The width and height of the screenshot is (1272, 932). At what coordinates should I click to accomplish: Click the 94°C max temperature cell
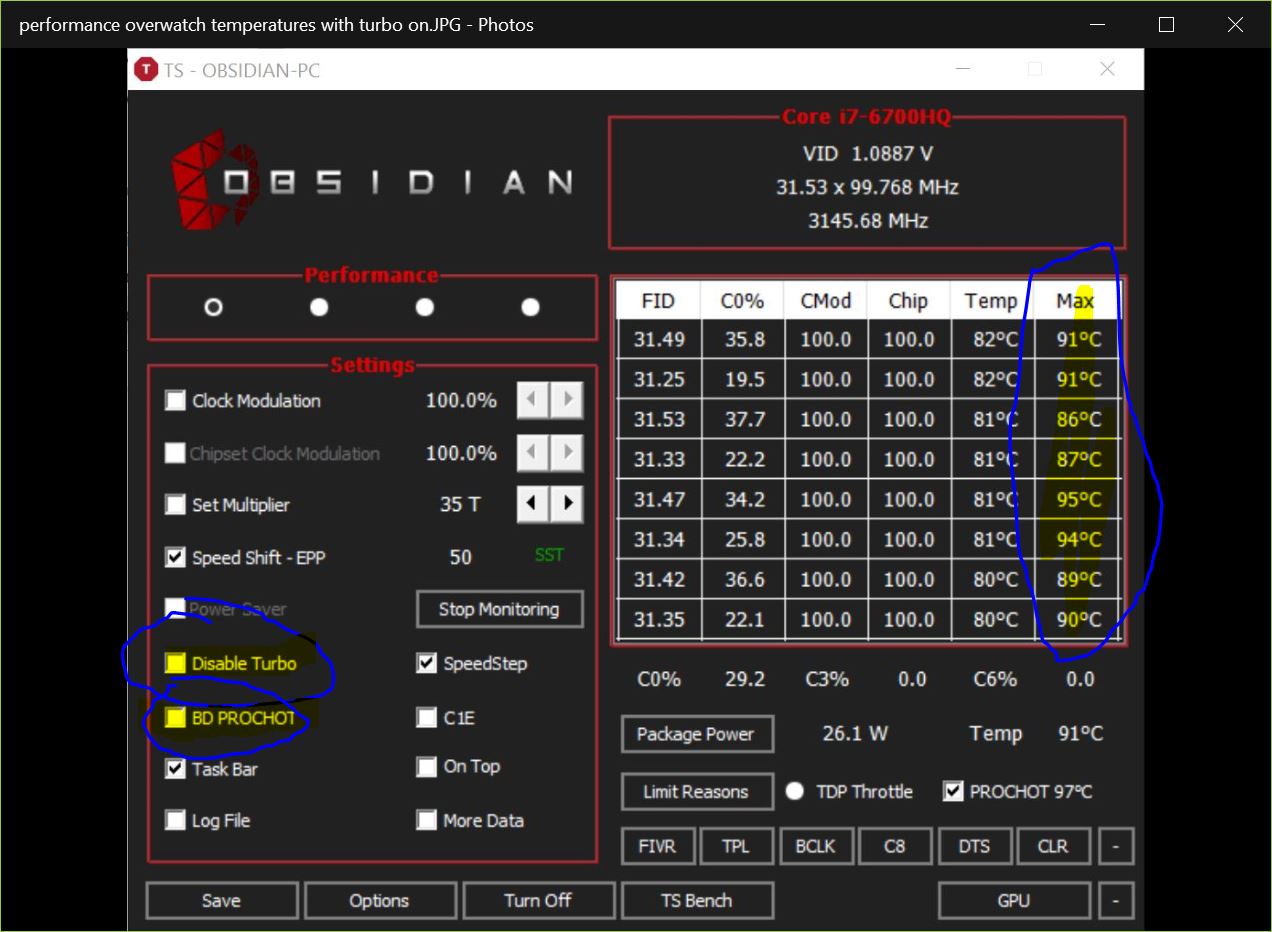click(1078, 539)
